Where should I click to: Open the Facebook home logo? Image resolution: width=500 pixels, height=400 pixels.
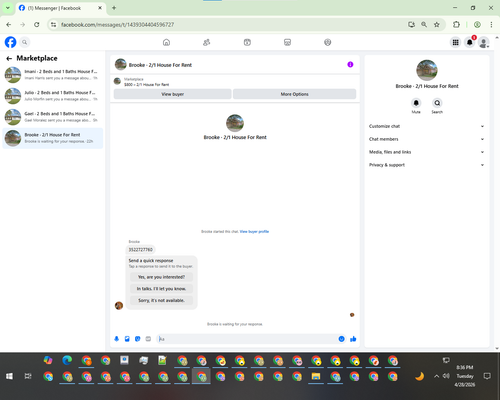coord(10,42)
